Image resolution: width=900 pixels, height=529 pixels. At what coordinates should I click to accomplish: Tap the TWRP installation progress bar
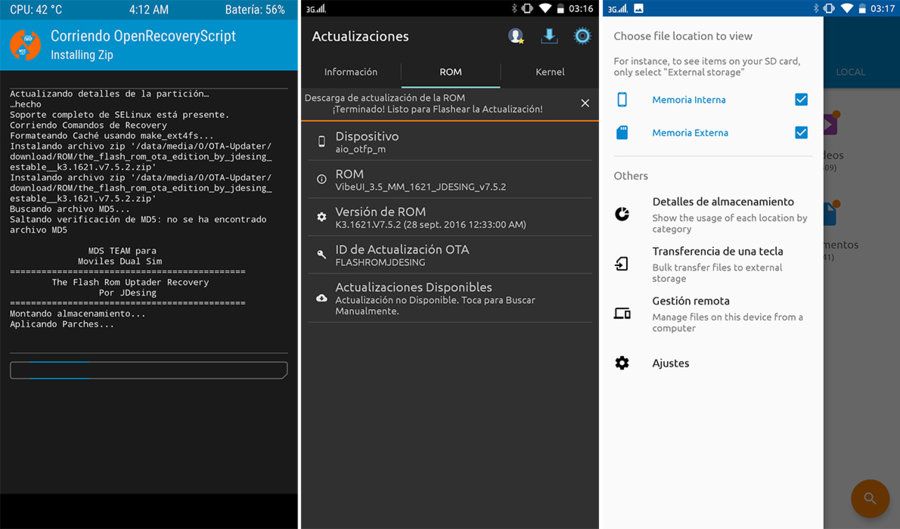click(149, 370)
